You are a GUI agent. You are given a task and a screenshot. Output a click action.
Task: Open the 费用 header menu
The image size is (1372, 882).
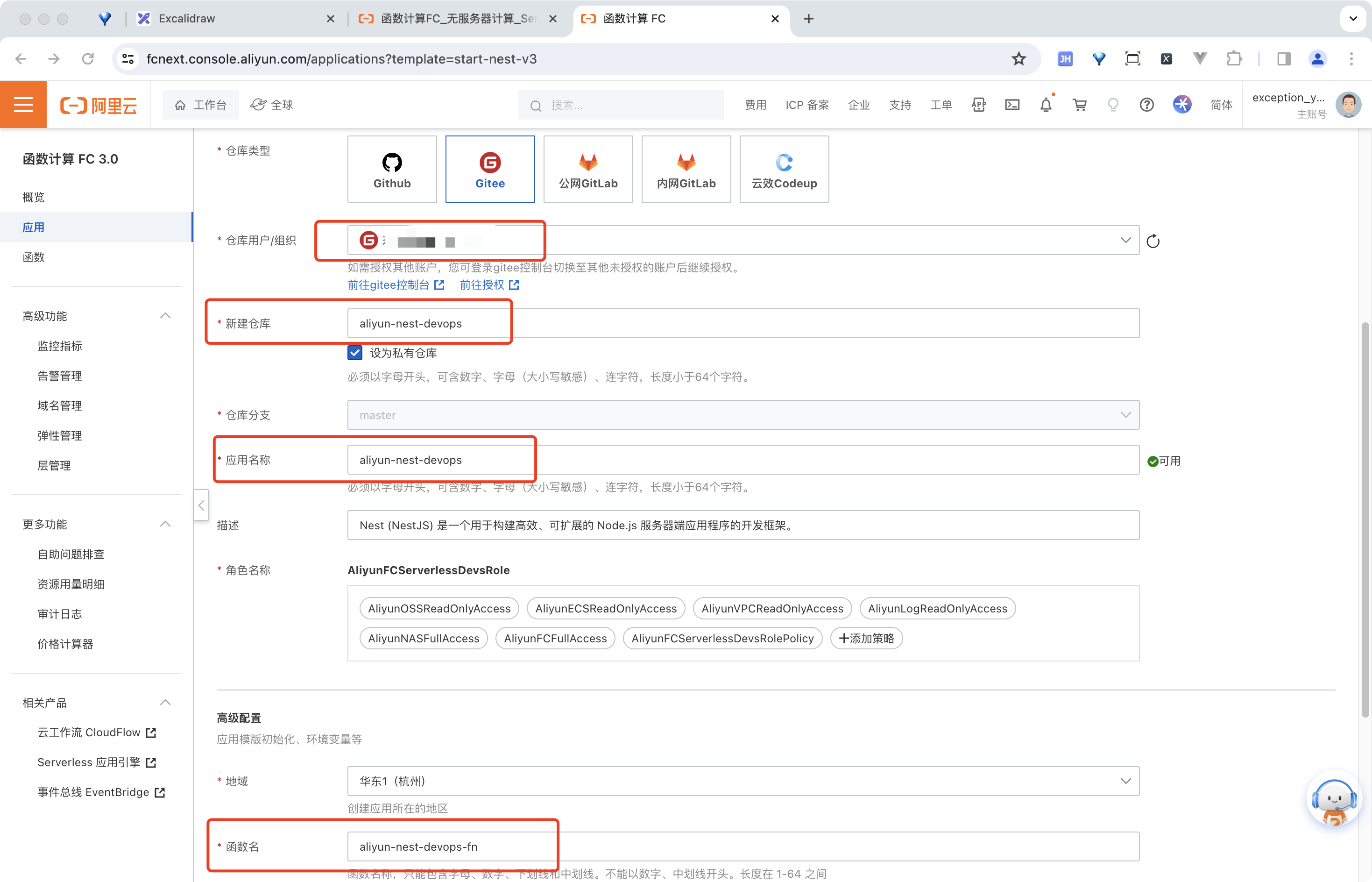coord(756,105)
